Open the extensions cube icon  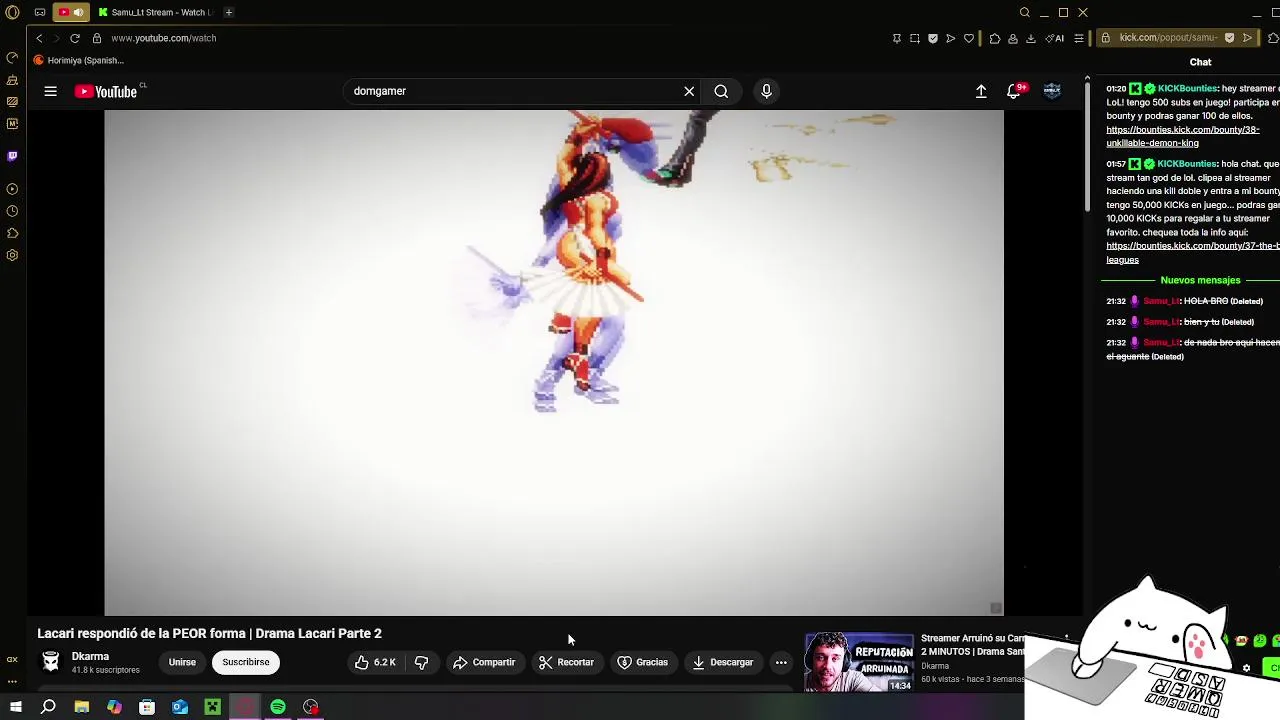pyautogui.click(x=995, y=38)
